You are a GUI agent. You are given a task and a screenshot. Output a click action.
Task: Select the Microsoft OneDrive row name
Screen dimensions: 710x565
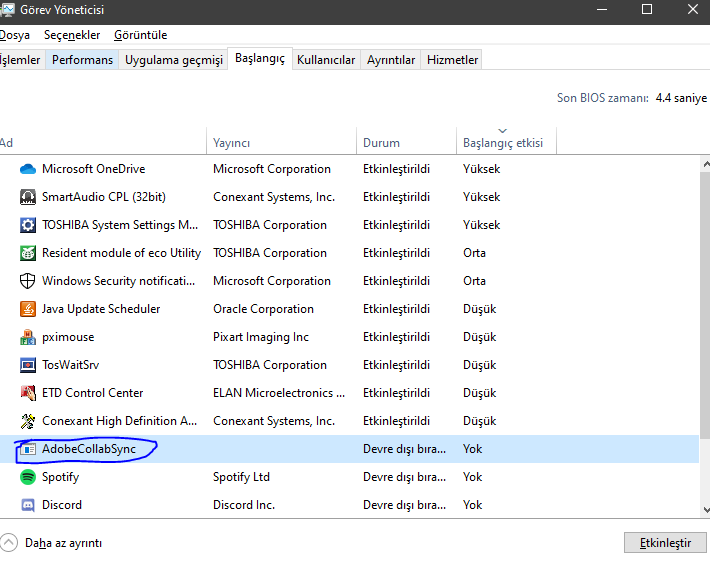point(93,169)
